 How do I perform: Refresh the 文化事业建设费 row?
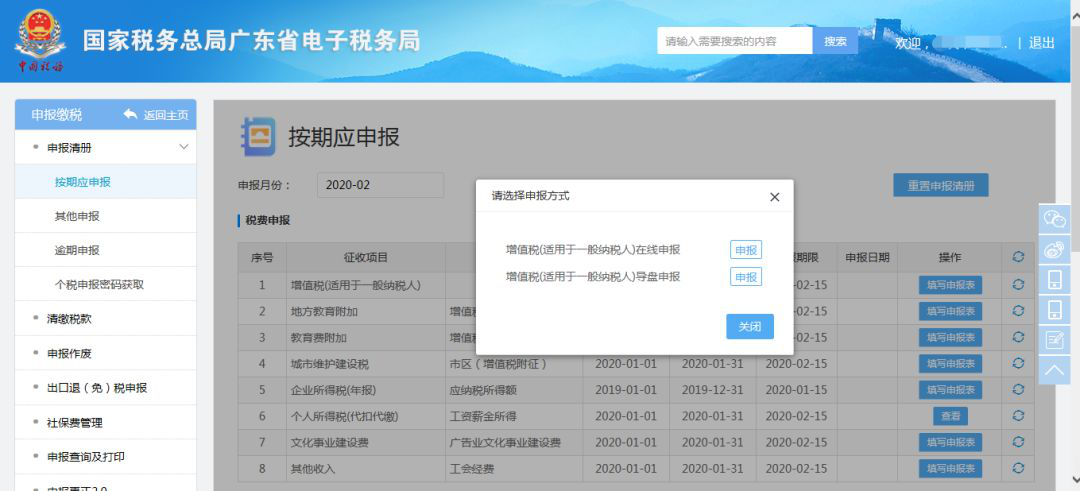pos(1018,441)
